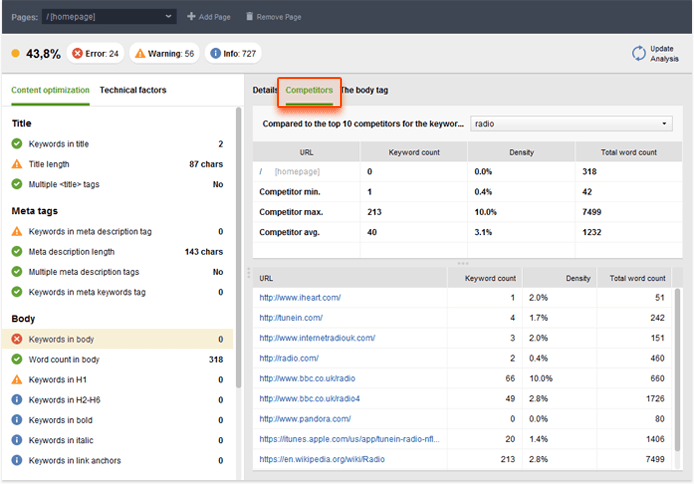The height and width of the screenshot is (484, 694).
Task: Click the Add Page plus icon
Action: point(192,17)
